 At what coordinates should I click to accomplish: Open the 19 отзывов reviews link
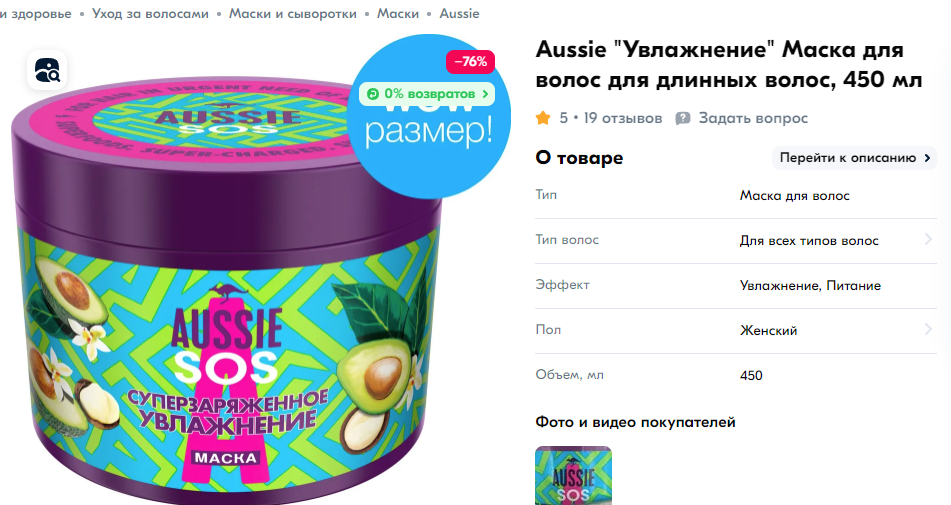(x=623, y=118)
